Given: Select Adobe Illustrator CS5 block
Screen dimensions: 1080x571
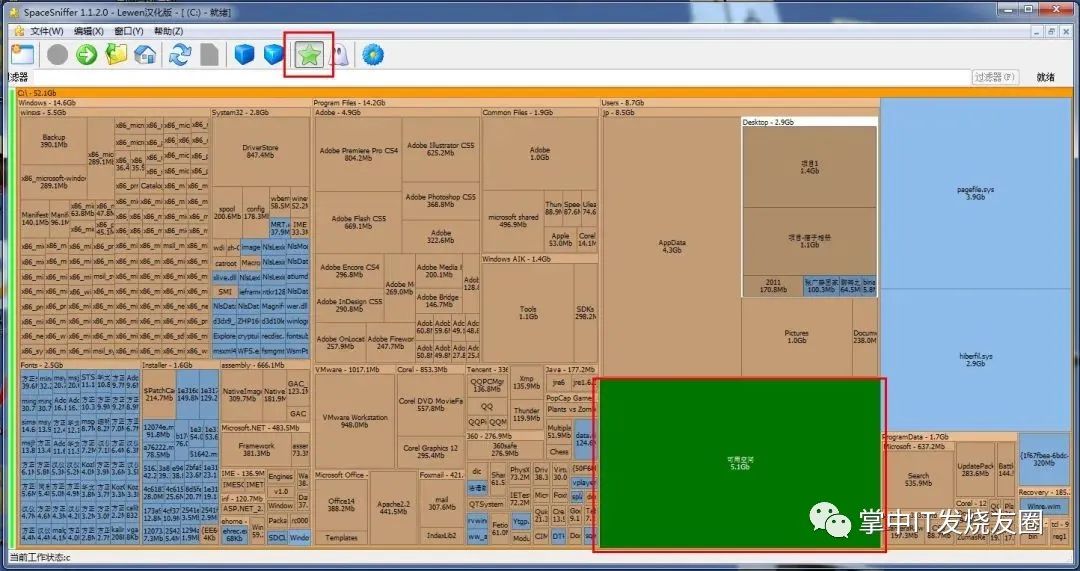Looking at the screenshot, I should tap(441, 149).
